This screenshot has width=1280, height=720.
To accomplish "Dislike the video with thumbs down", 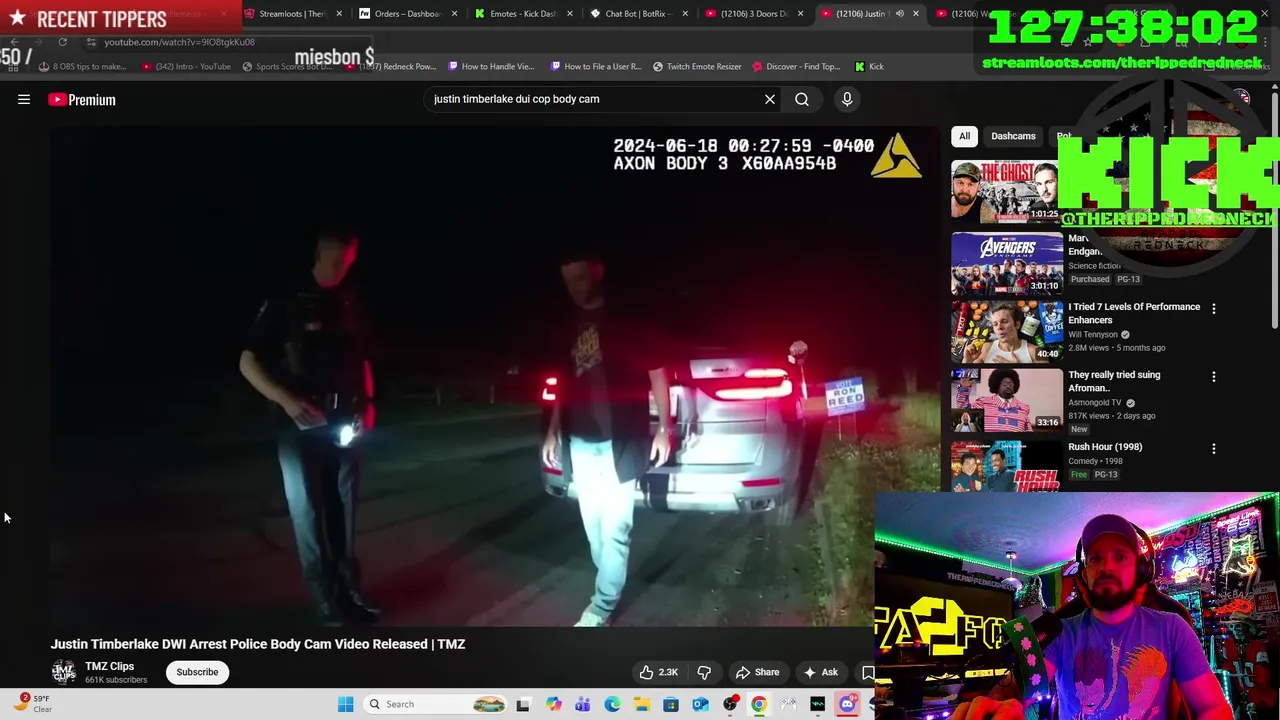I will [x=704, y=672].
